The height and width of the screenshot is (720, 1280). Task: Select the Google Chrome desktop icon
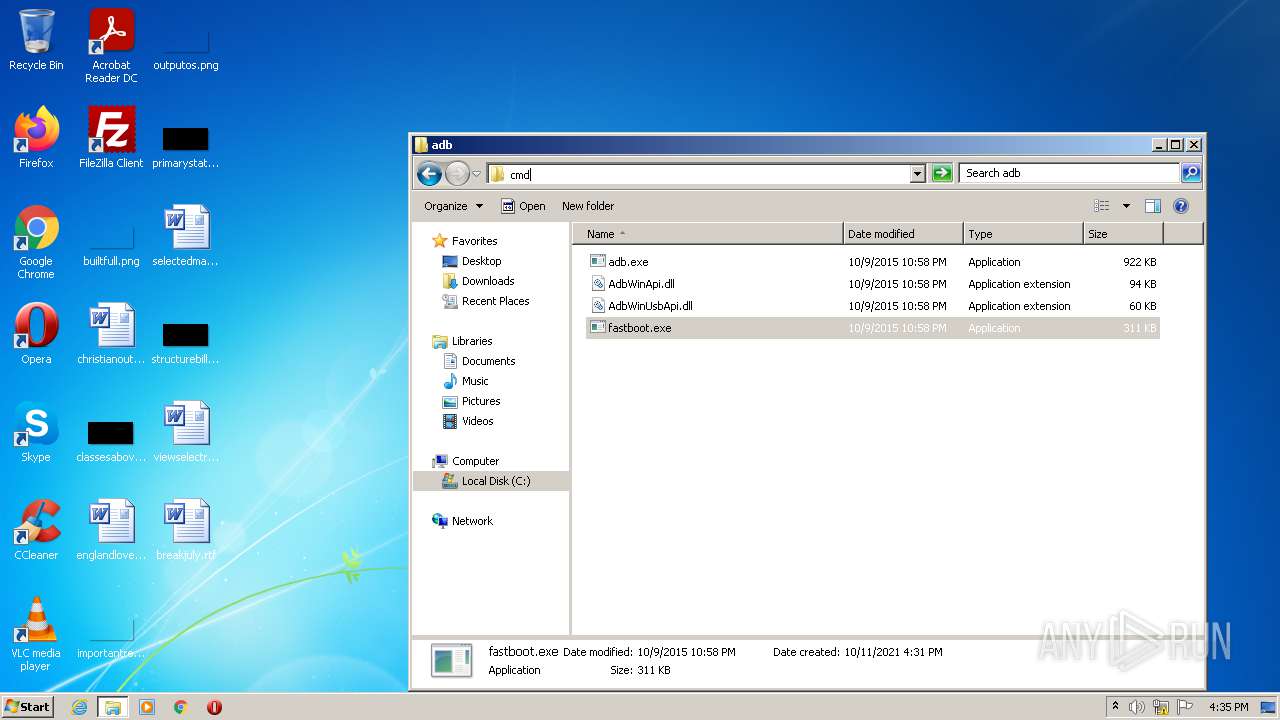(x=36, y=242)
